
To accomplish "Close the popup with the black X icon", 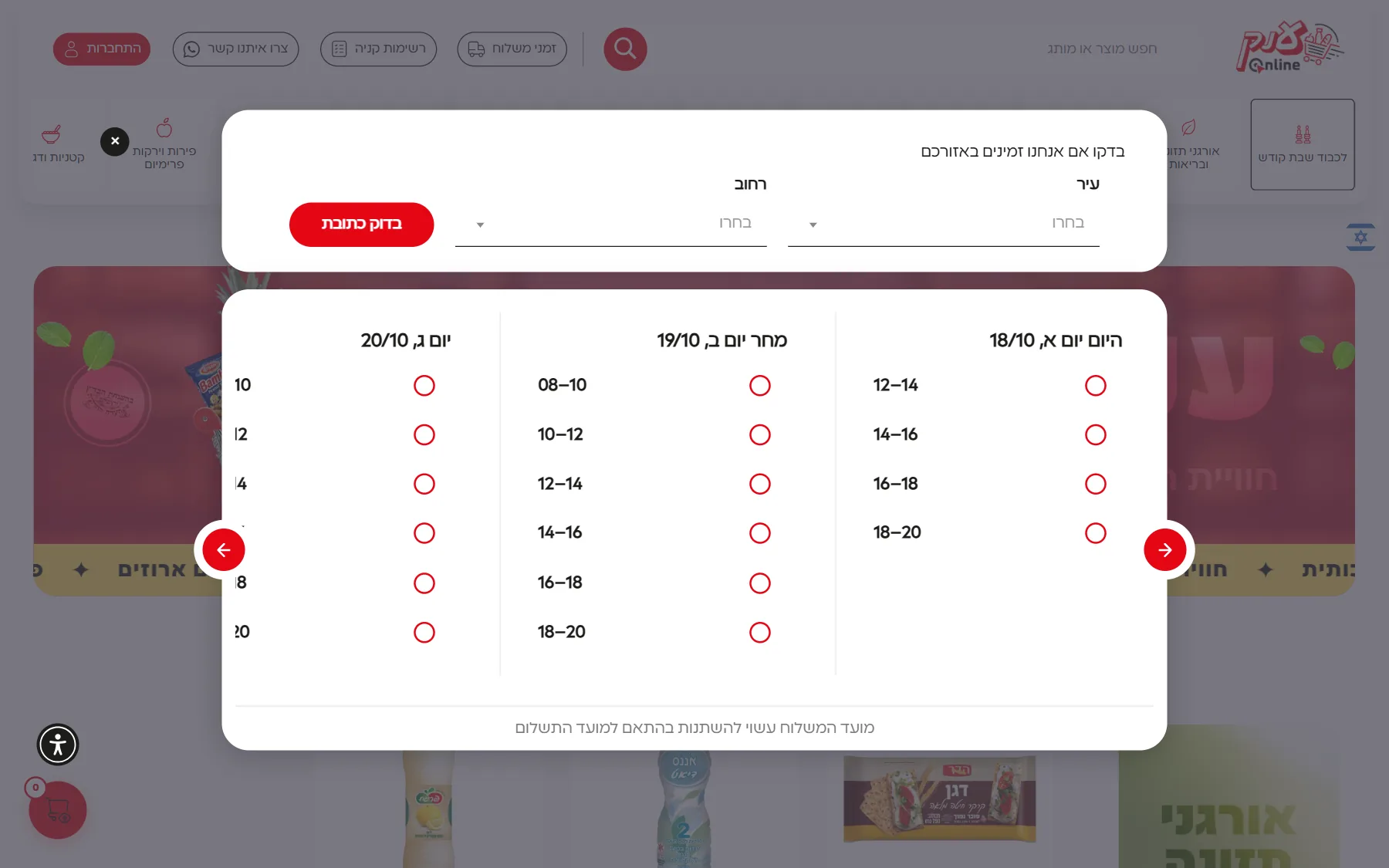I will tap(115, 141).
